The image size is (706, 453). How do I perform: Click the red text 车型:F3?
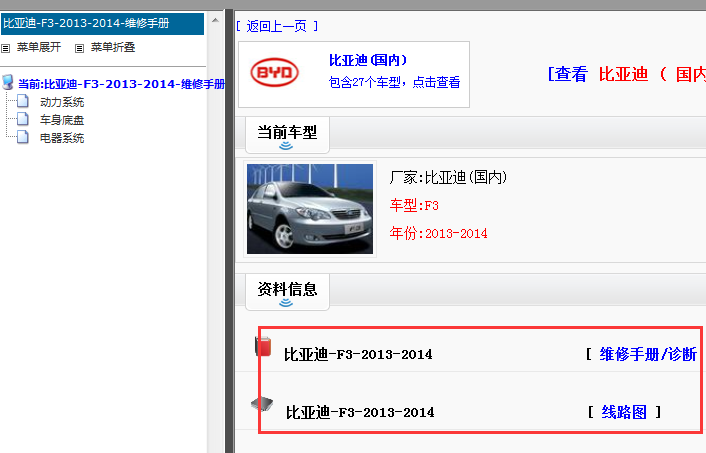pyautogui.click(x=414, y=206)
